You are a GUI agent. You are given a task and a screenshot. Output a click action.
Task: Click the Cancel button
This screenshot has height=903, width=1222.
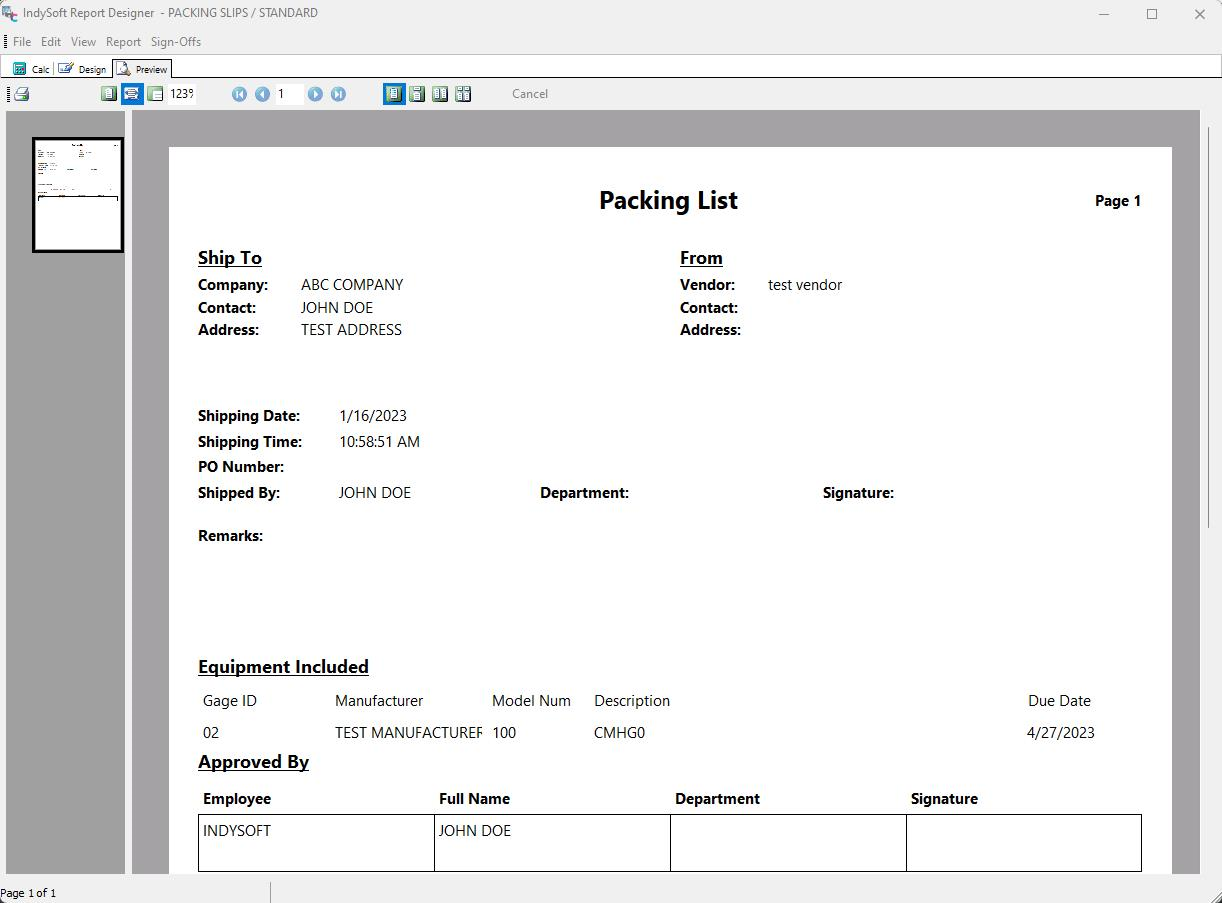click(x=529, y=94)
